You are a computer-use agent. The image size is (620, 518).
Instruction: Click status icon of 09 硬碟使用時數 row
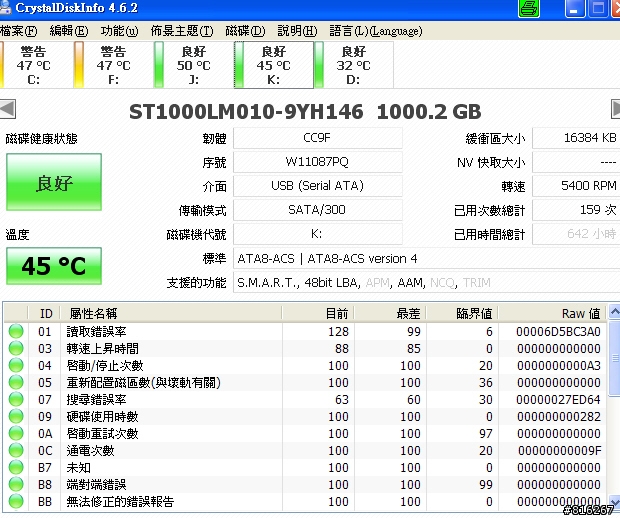click(16, 416)
